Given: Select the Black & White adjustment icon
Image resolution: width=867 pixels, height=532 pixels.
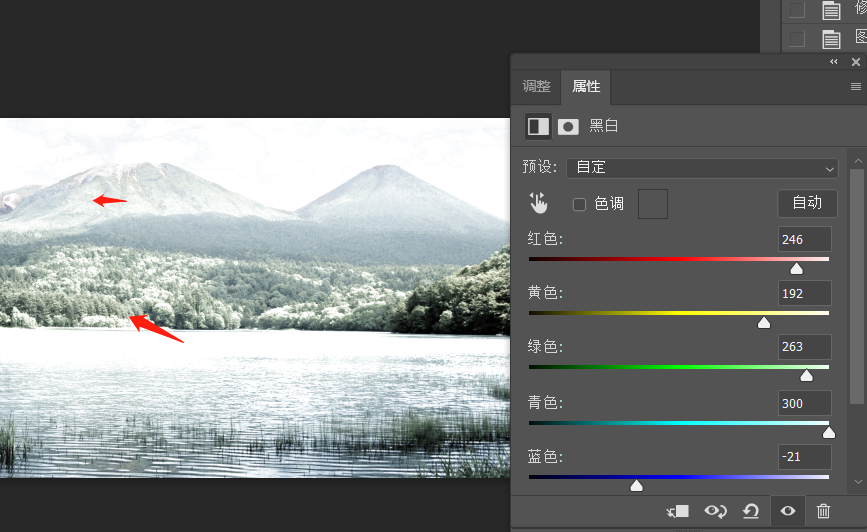Looking at the screenshot, I should click(x=538, y=126).
